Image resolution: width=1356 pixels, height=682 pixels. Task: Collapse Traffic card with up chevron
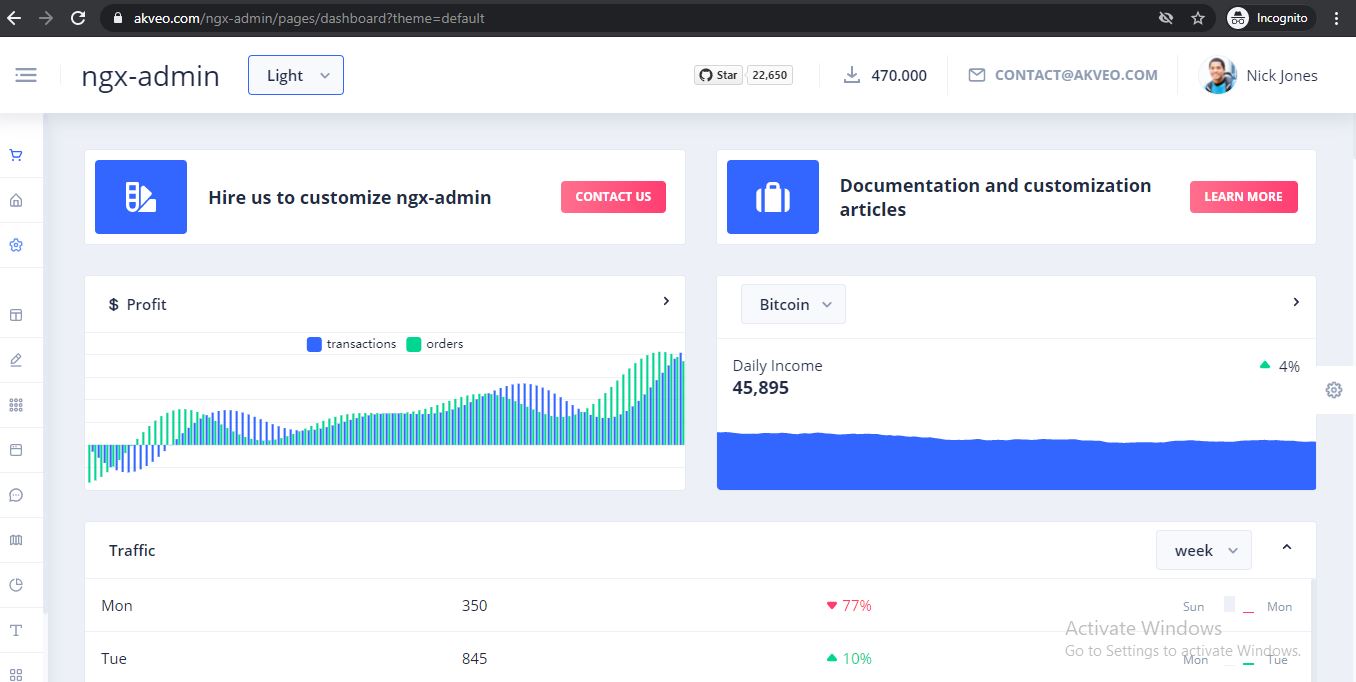pyautogui.click(x=1287, y=547)
